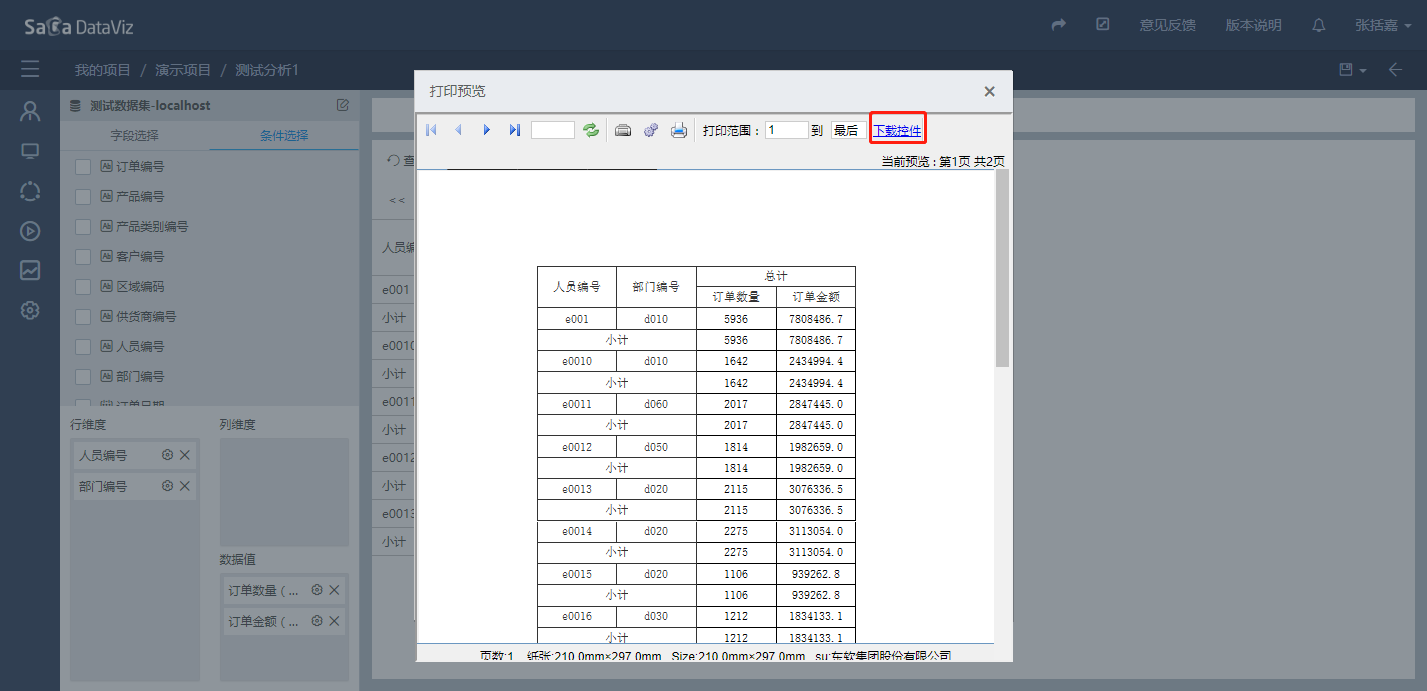Click cell d060 in preview table
Screen dimensions: 1427x691
pyautogui.click(x=656, y=404)
